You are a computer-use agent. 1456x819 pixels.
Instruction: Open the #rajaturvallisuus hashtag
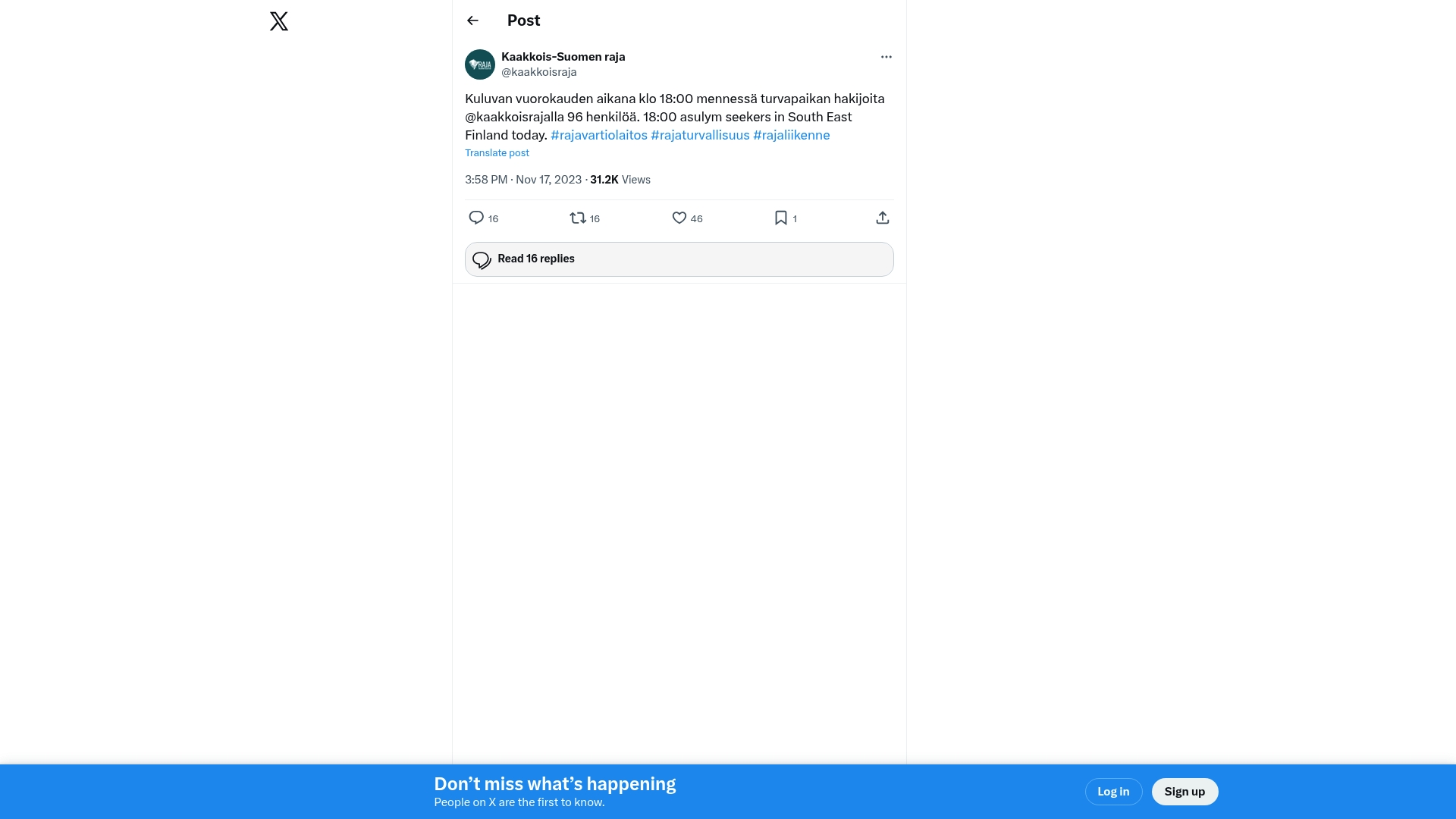(x=700, y=135)
